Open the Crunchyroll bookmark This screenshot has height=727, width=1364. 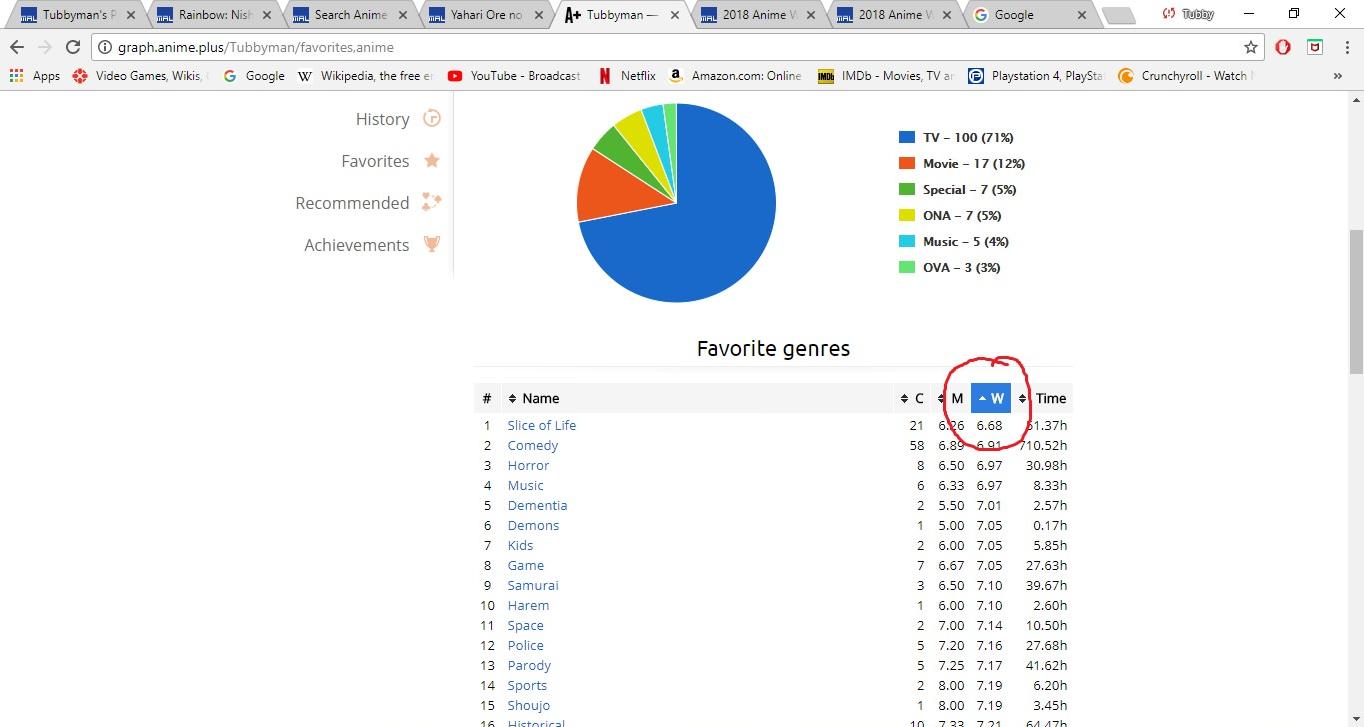1185,76
